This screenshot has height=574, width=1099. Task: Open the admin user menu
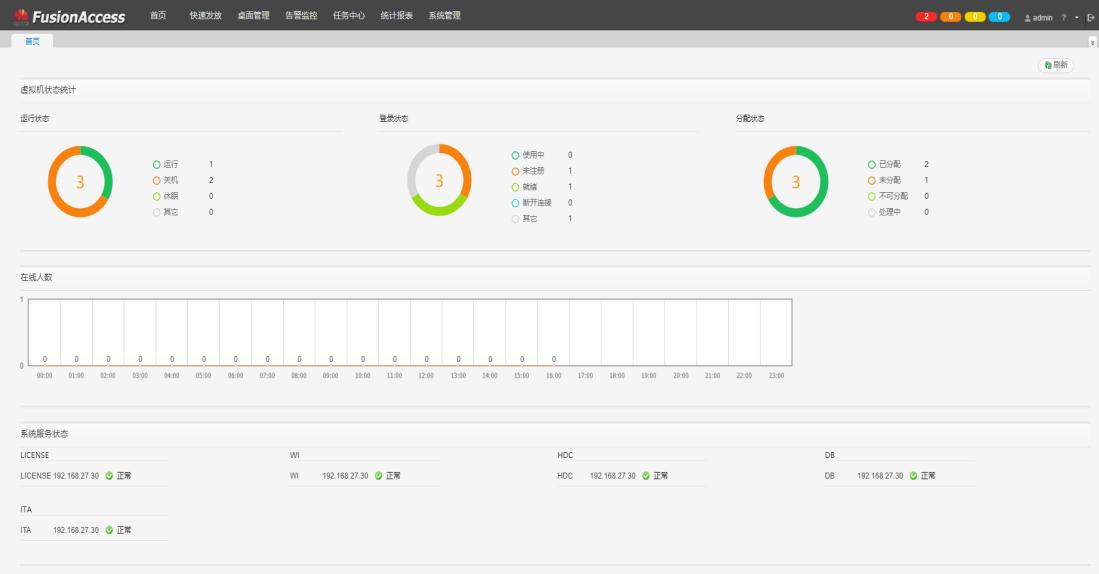(1038, 17)
